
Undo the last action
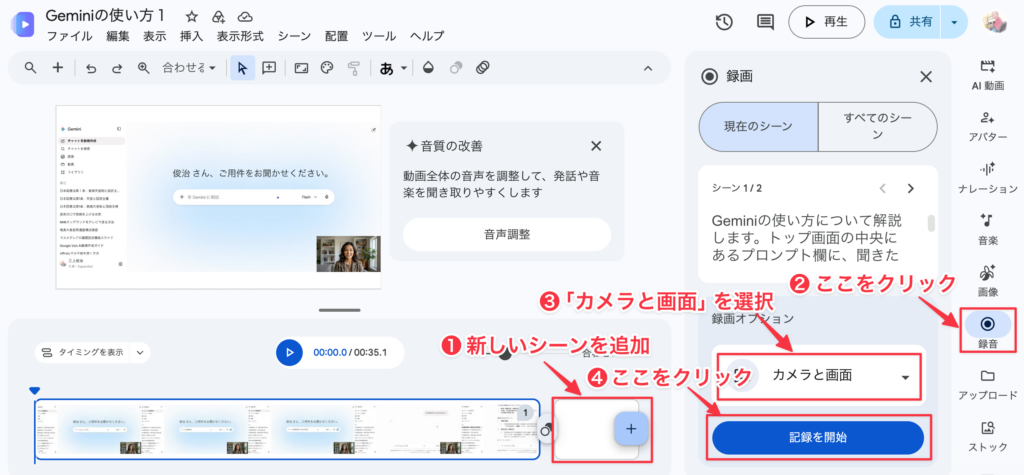click(x=91, y=68)
